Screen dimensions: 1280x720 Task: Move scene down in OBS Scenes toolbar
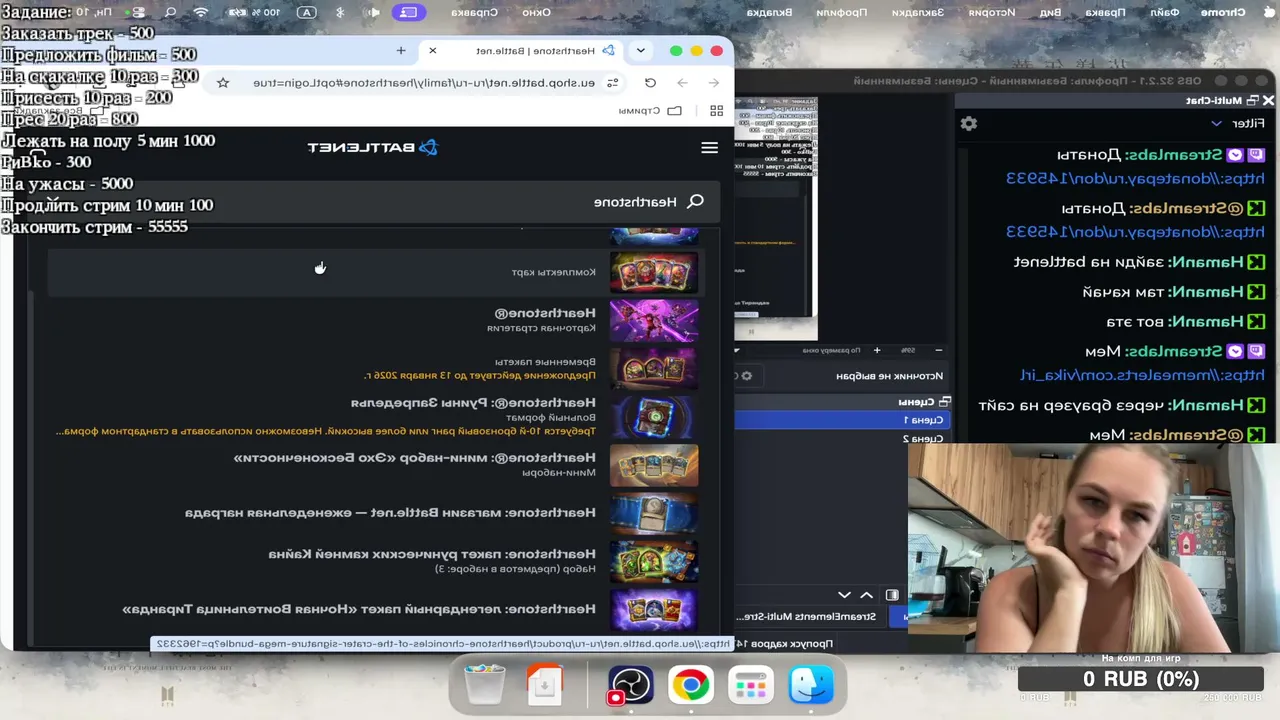[844, 595]
